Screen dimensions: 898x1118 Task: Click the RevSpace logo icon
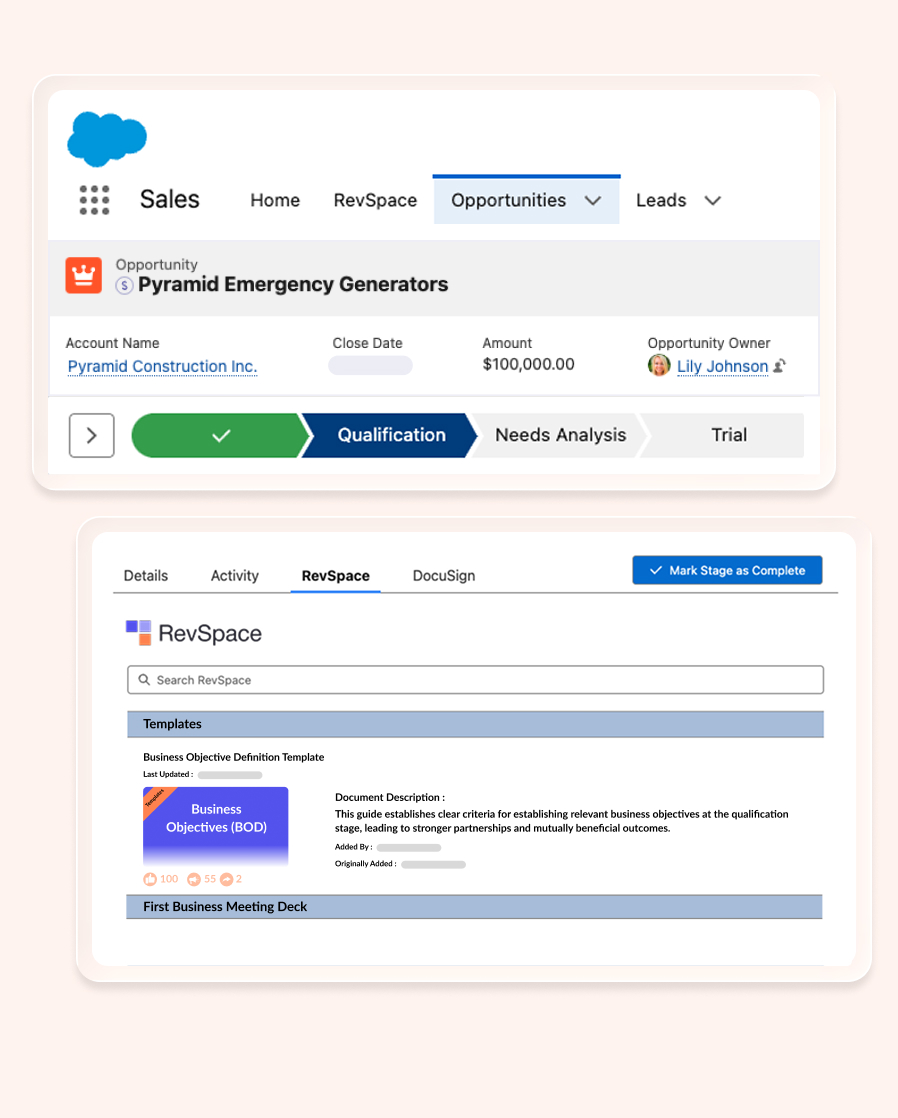coord(138,633)
